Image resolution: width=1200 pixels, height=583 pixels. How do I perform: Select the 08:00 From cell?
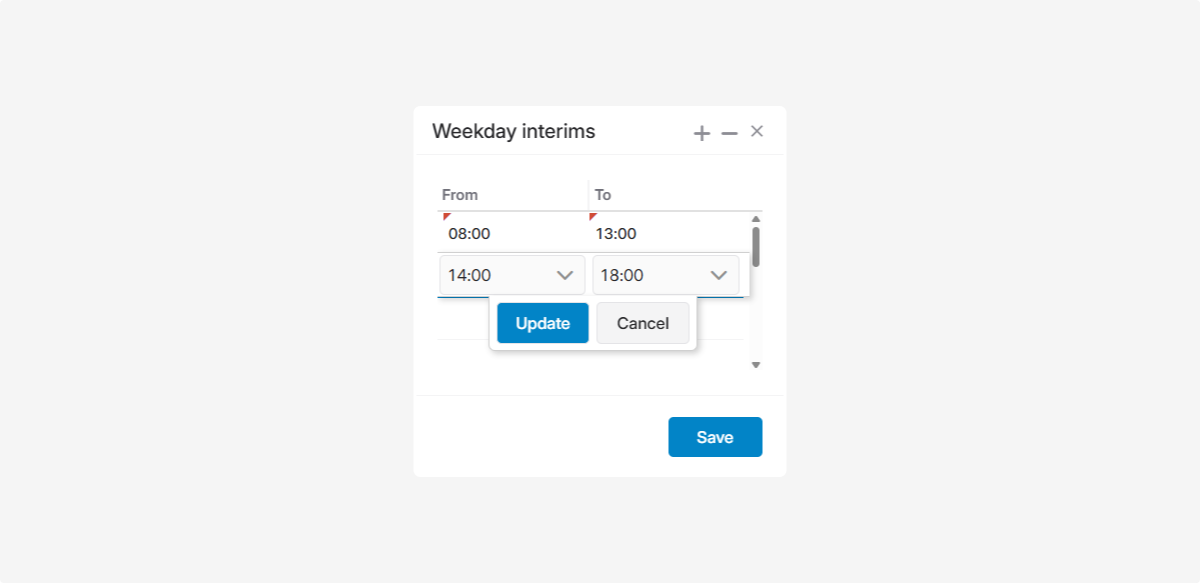[x=469, y=234]
